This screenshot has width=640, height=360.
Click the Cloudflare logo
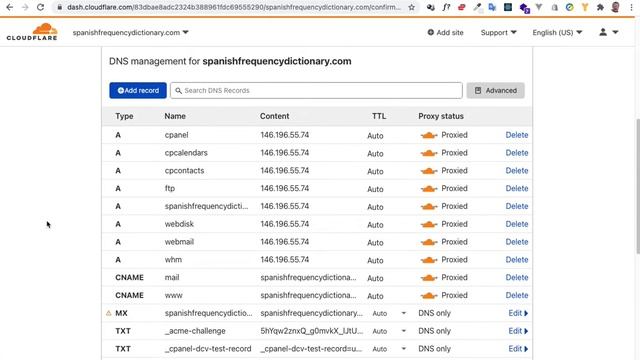[32, 32]
